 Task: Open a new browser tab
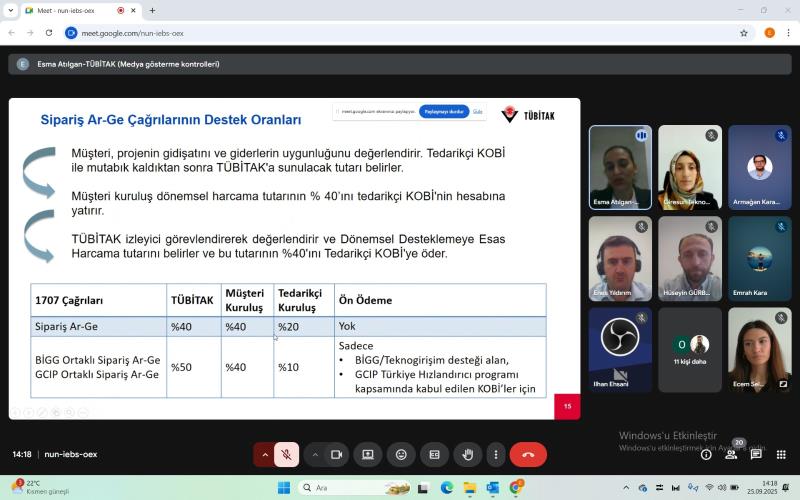[152, 10]
